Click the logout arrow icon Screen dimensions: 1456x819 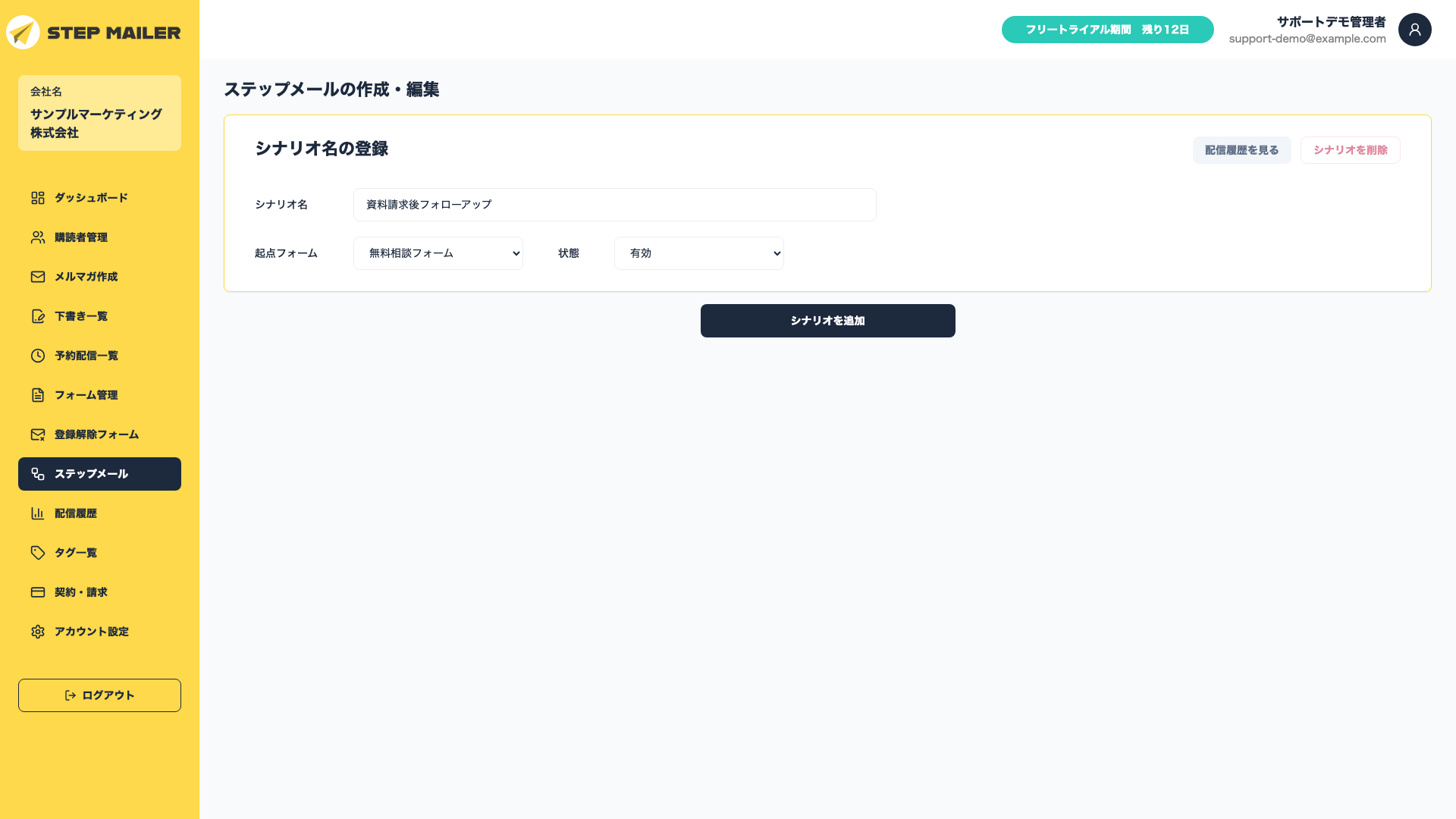(x=71, y=695)
